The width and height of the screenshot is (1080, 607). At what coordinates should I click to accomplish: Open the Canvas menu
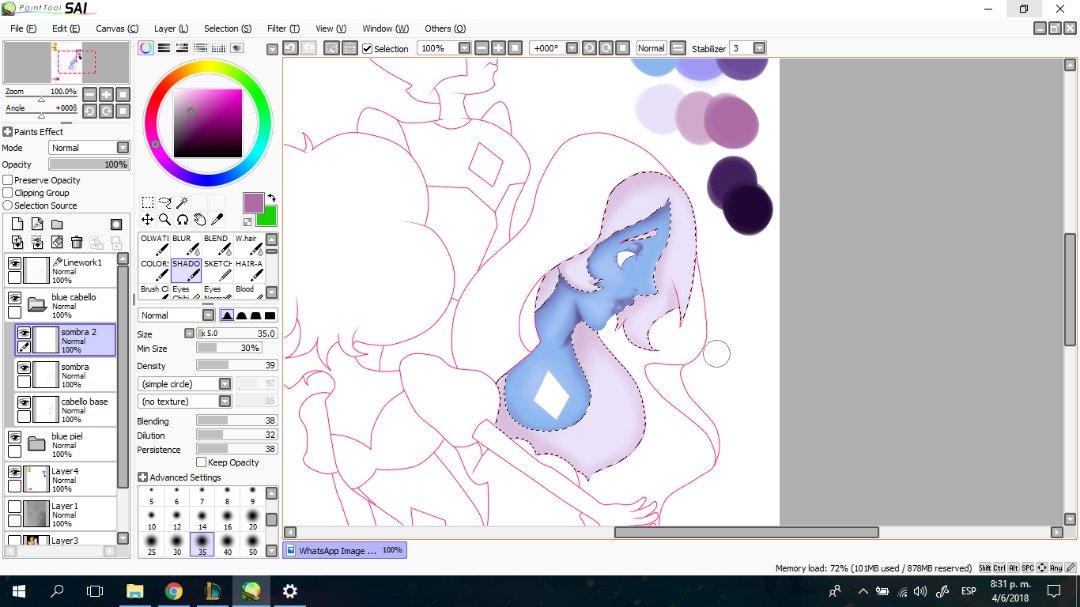(116, 28)
